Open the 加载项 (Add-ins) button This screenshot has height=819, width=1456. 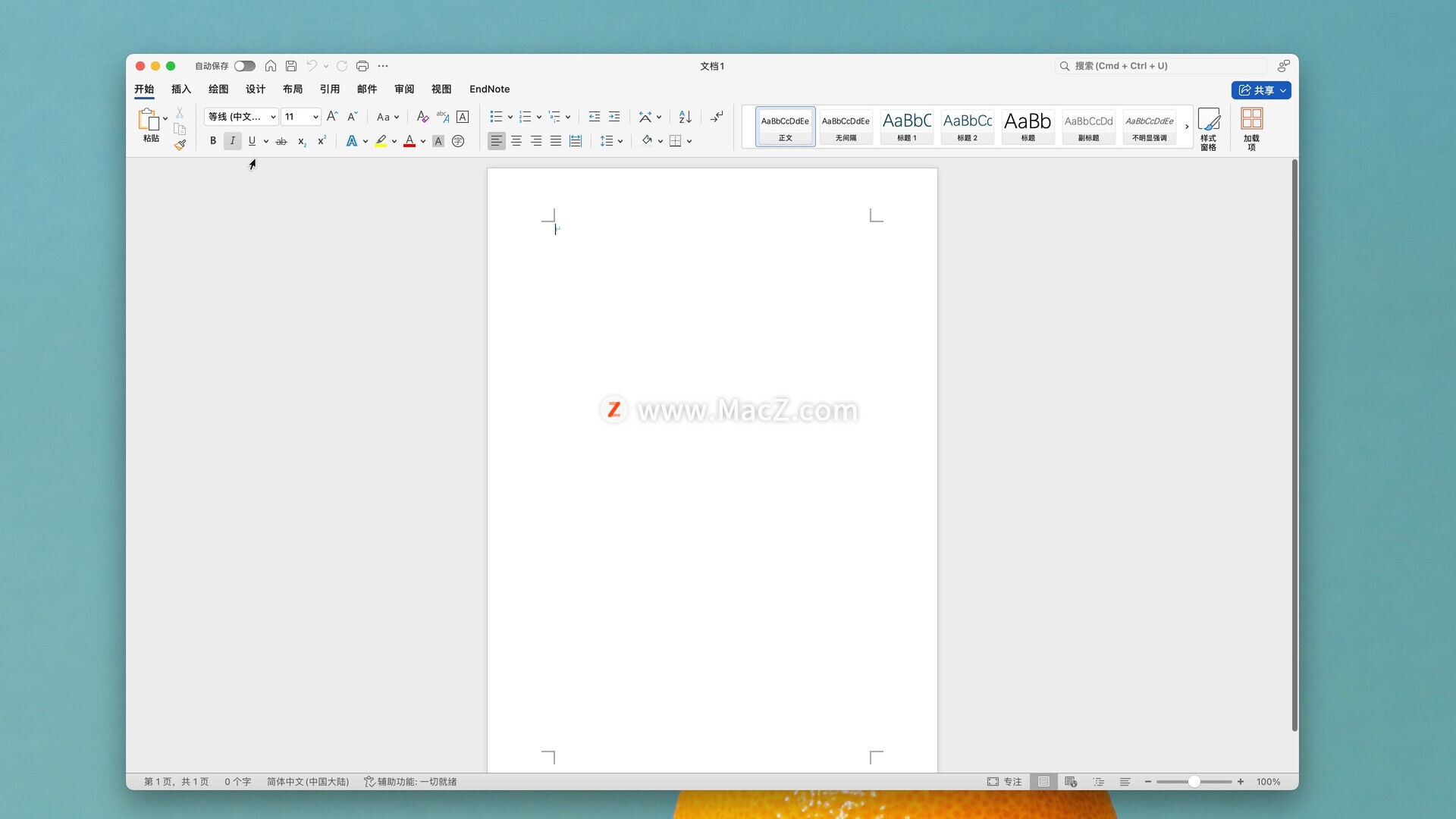pos(1251,129)
